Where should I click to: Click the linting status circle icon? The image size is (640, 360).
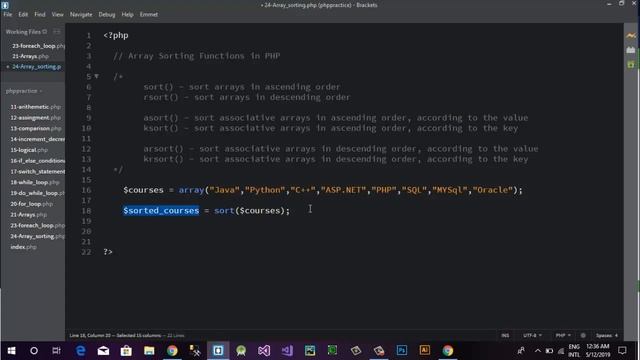click(x=583, y=336)
